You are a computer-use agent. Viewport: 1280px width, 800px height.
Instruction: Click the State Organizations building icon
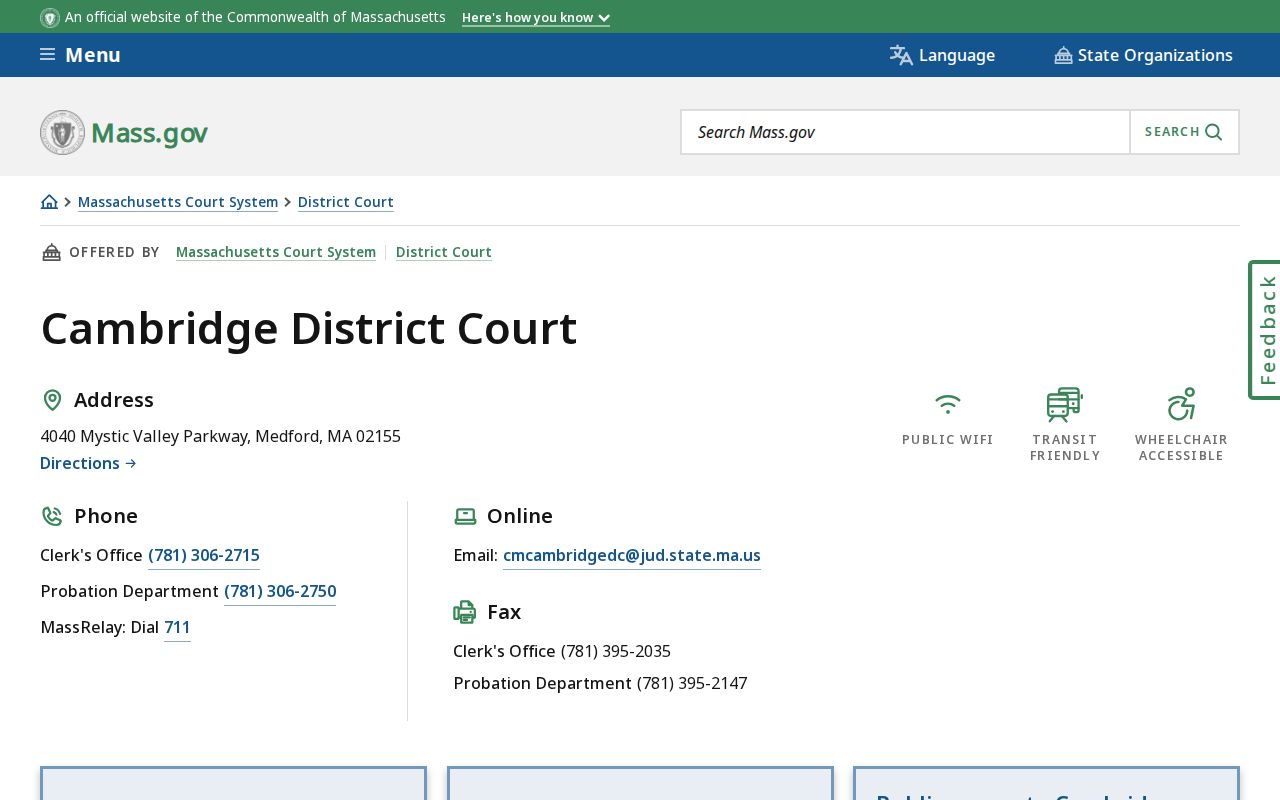click(x=1063, y=55)
